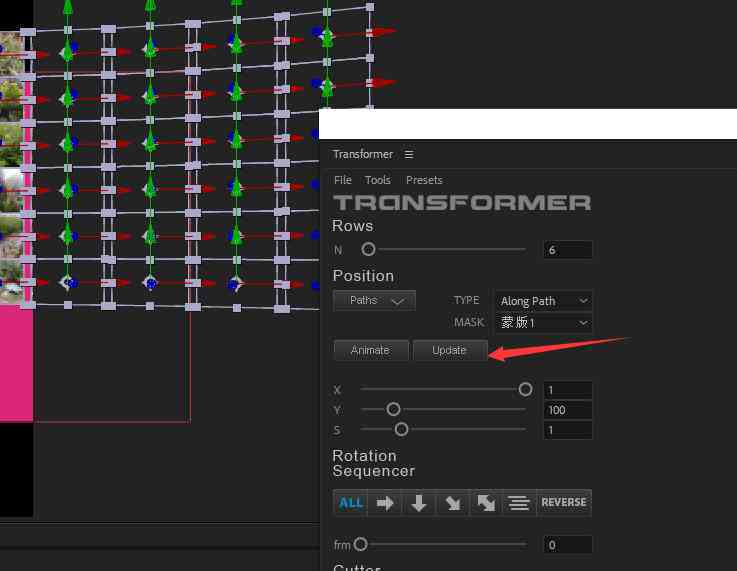Image resolution: width=737 pixels, height=571 pixels.
Task: Click the Y value field showing 100
Action: 568,410
